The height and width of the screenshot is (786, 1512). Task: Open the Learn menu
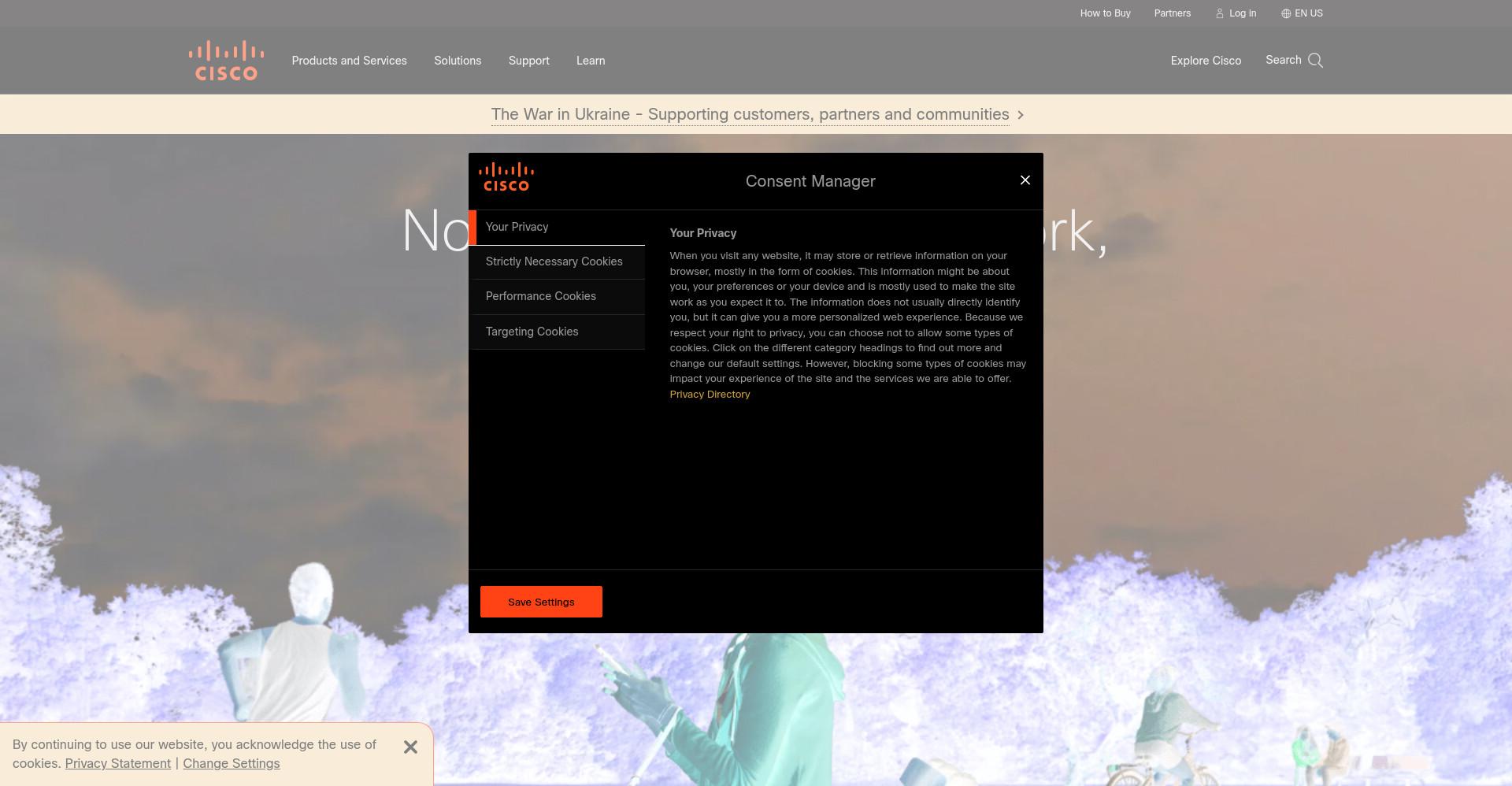[x=591, y=61]
